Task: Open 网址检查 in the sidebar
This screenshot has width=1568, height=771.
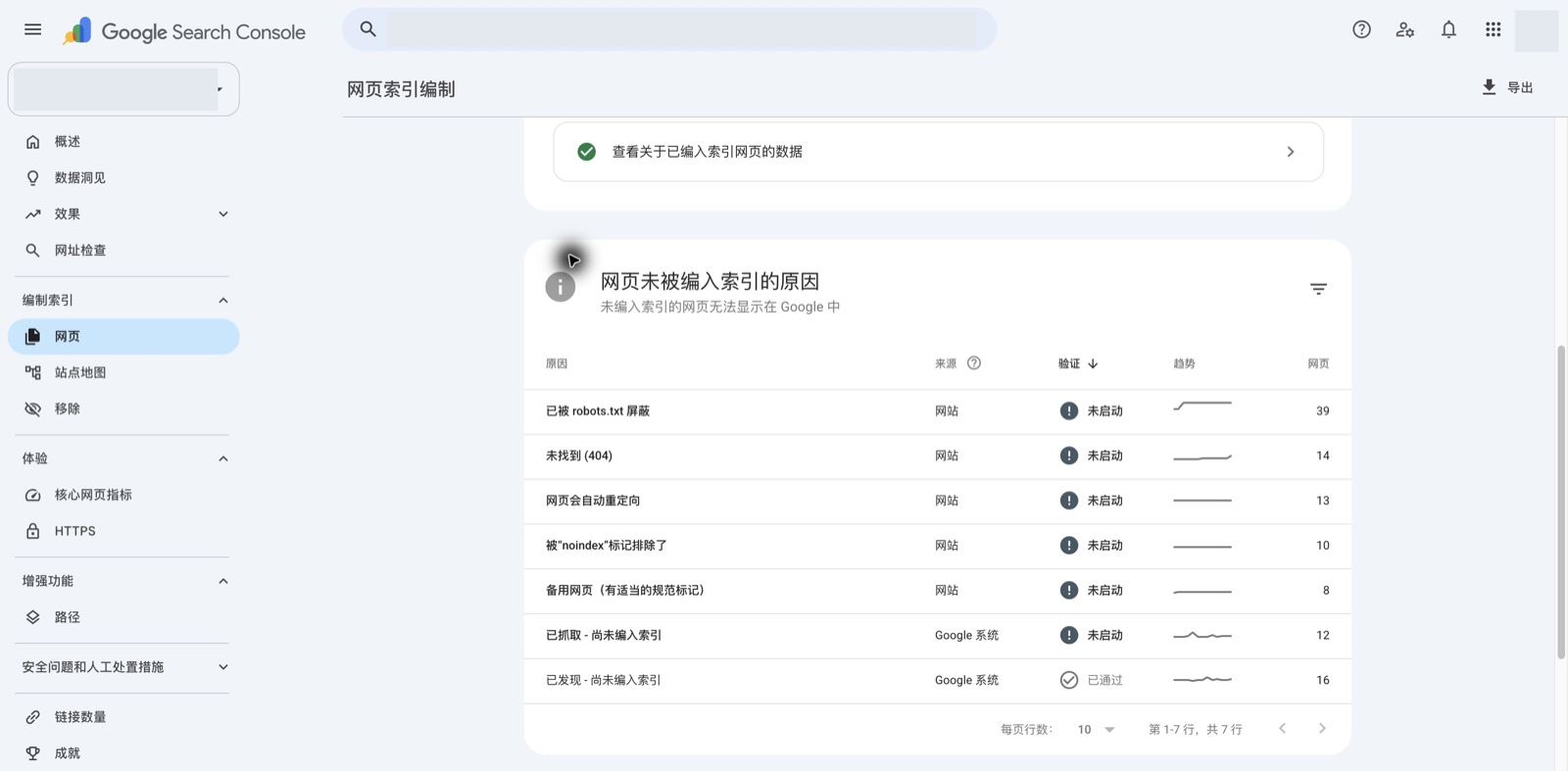Action: click(x=123, y=251)
